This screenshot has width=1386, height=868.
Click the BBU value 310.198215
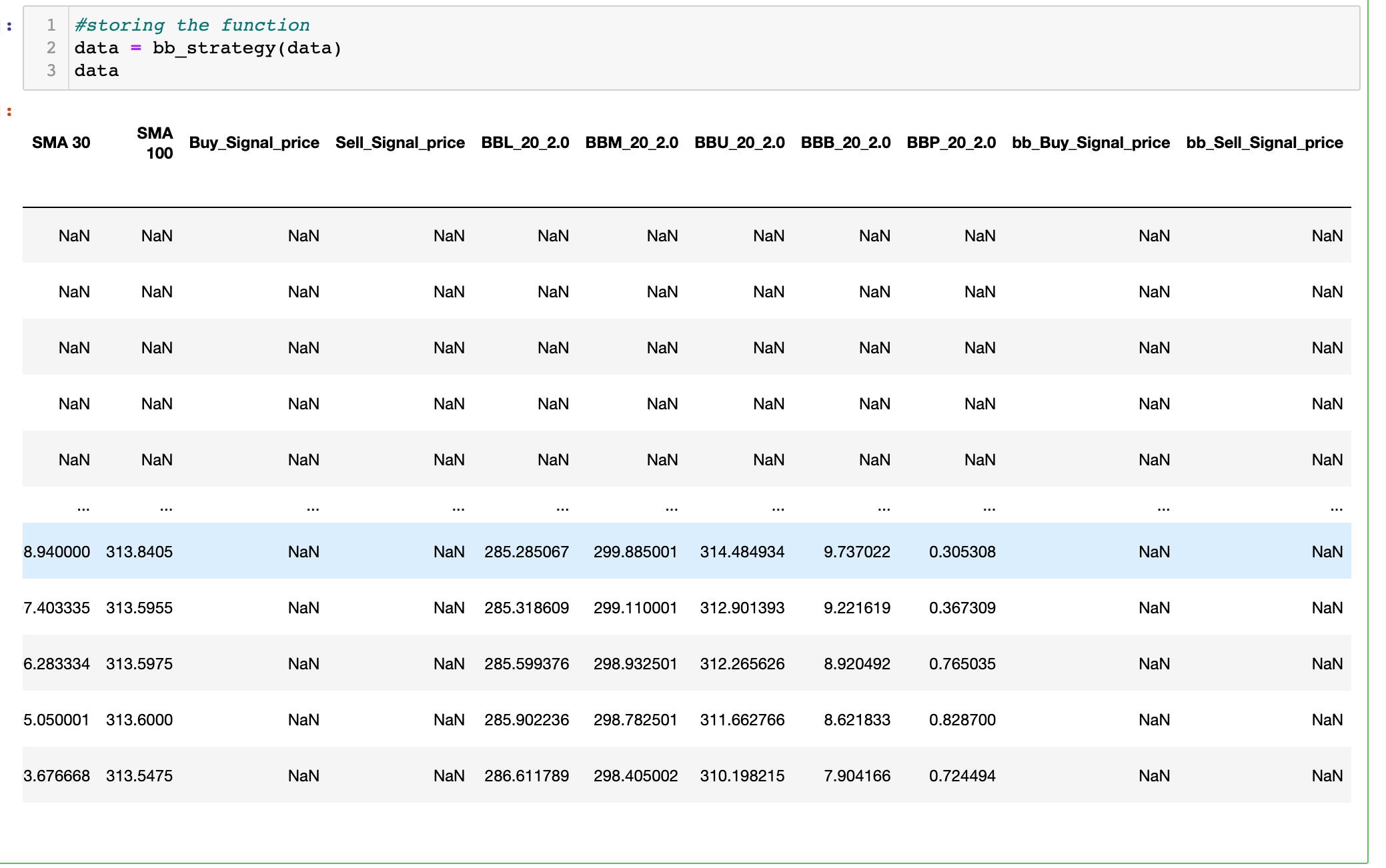(x=742, y=776)
